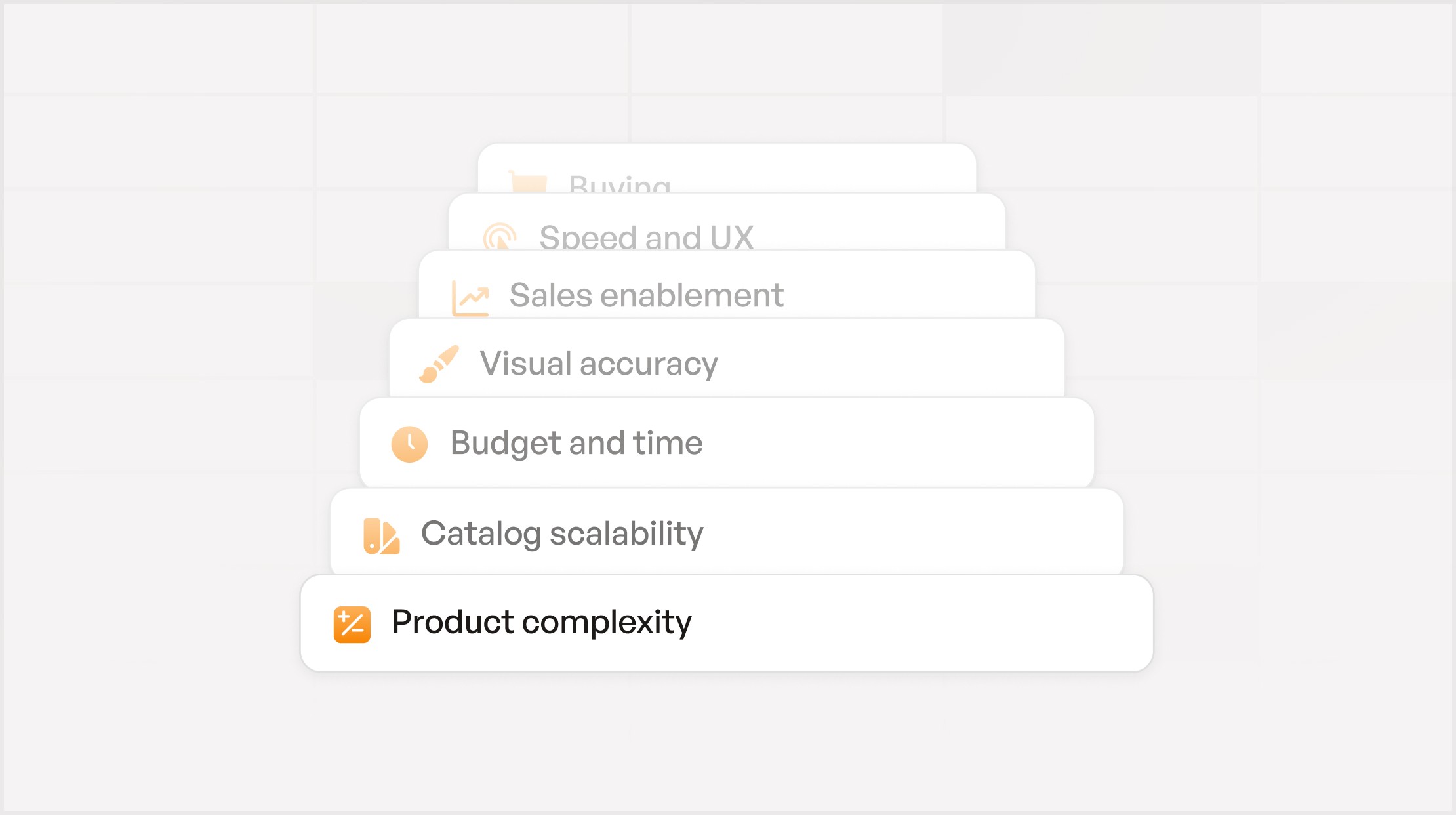Click the clock icon beside Budget and time

[409, 444]
